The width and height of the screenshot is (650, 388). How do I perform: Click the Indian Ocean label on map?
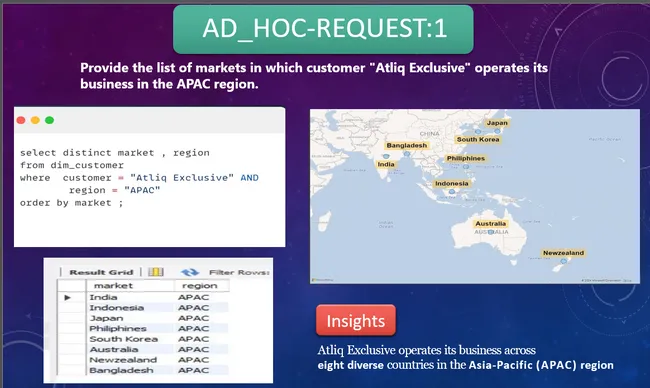click(x=386, y=224)
